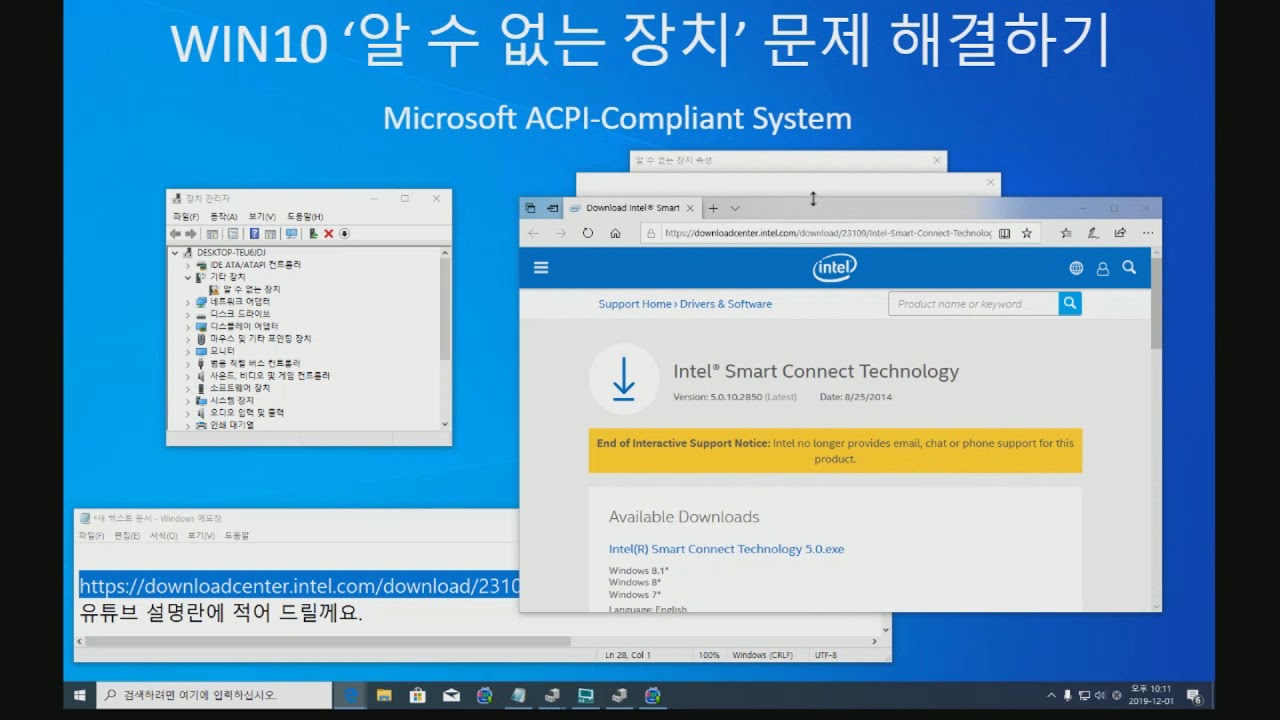This screenshot has height=720, width=1280.
Task: Click the Update driver toolbar icon
Action: (313, 233)
